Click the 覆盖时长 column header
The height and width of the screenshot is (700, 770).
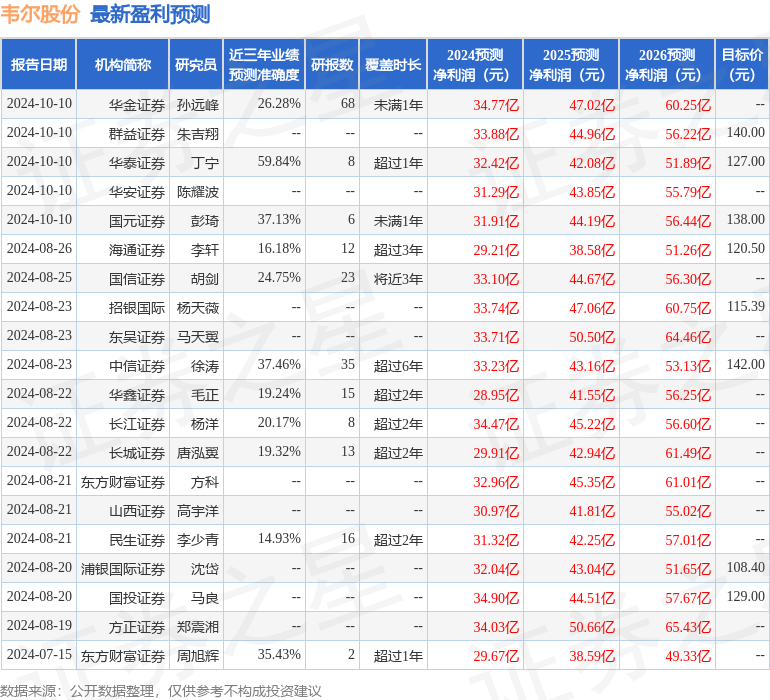pyautogui.click(x=393, y=64)
